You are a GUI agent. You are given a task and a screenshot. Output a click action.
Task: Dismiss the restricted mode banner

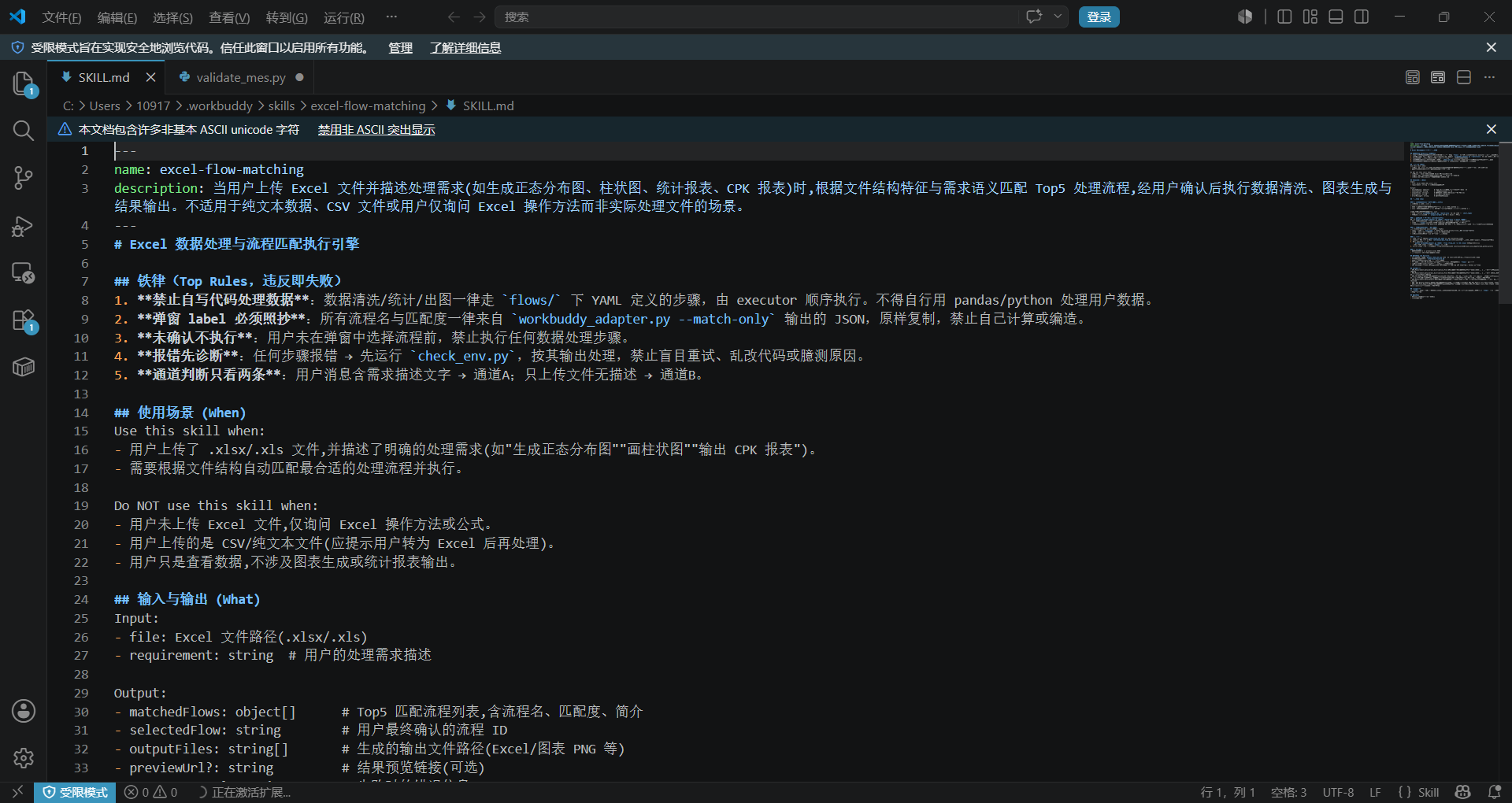(x=1491, y=47)
